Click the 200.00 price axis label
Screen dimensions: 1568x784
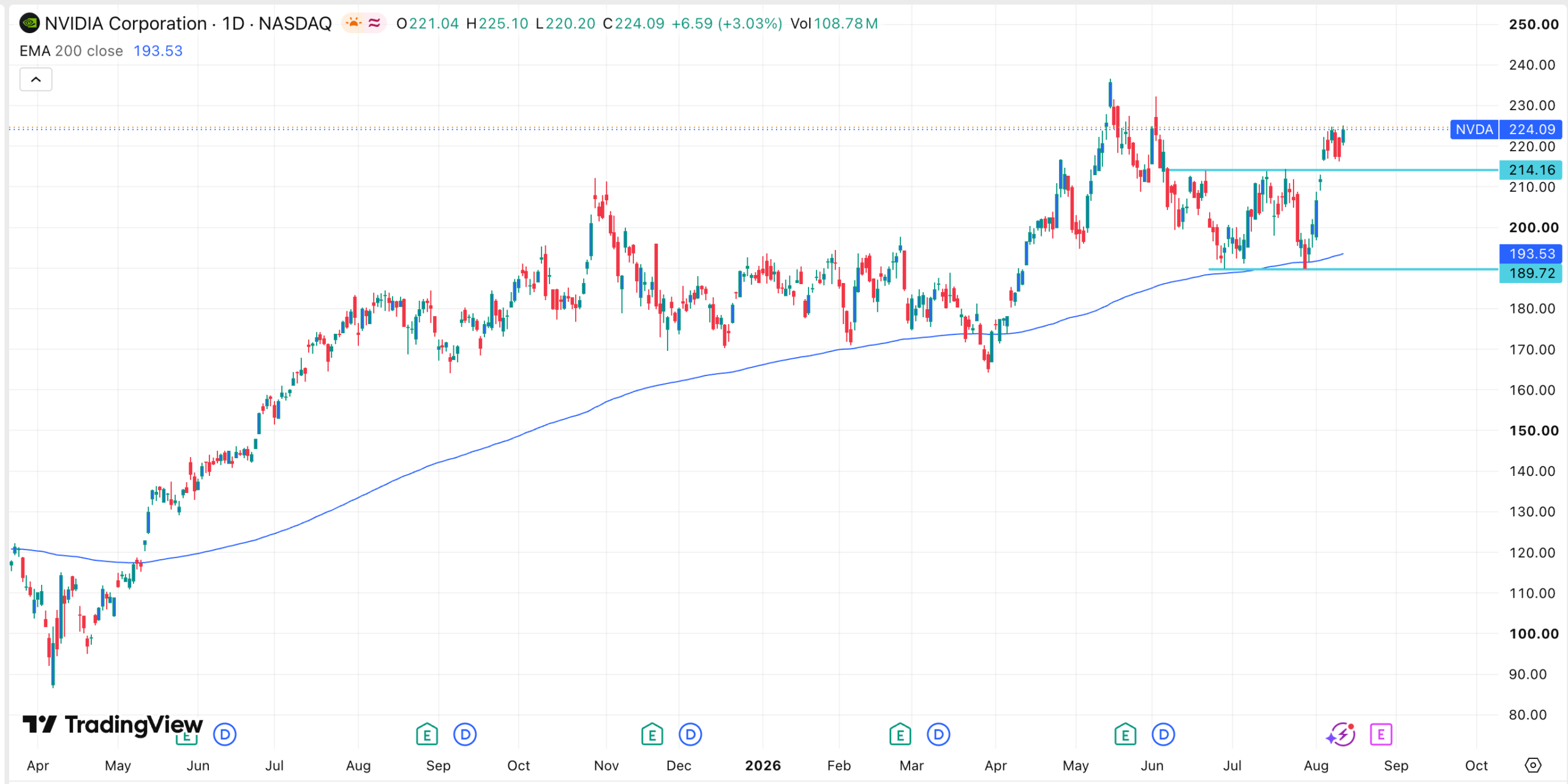tap(1533, 227)
